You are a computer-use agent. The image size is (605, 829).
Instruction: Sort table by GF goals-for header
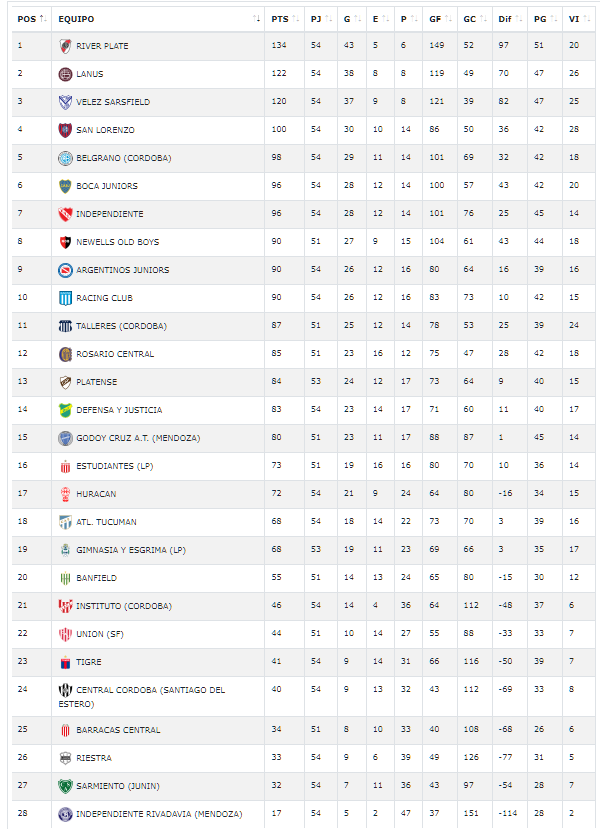pos(439,19)
